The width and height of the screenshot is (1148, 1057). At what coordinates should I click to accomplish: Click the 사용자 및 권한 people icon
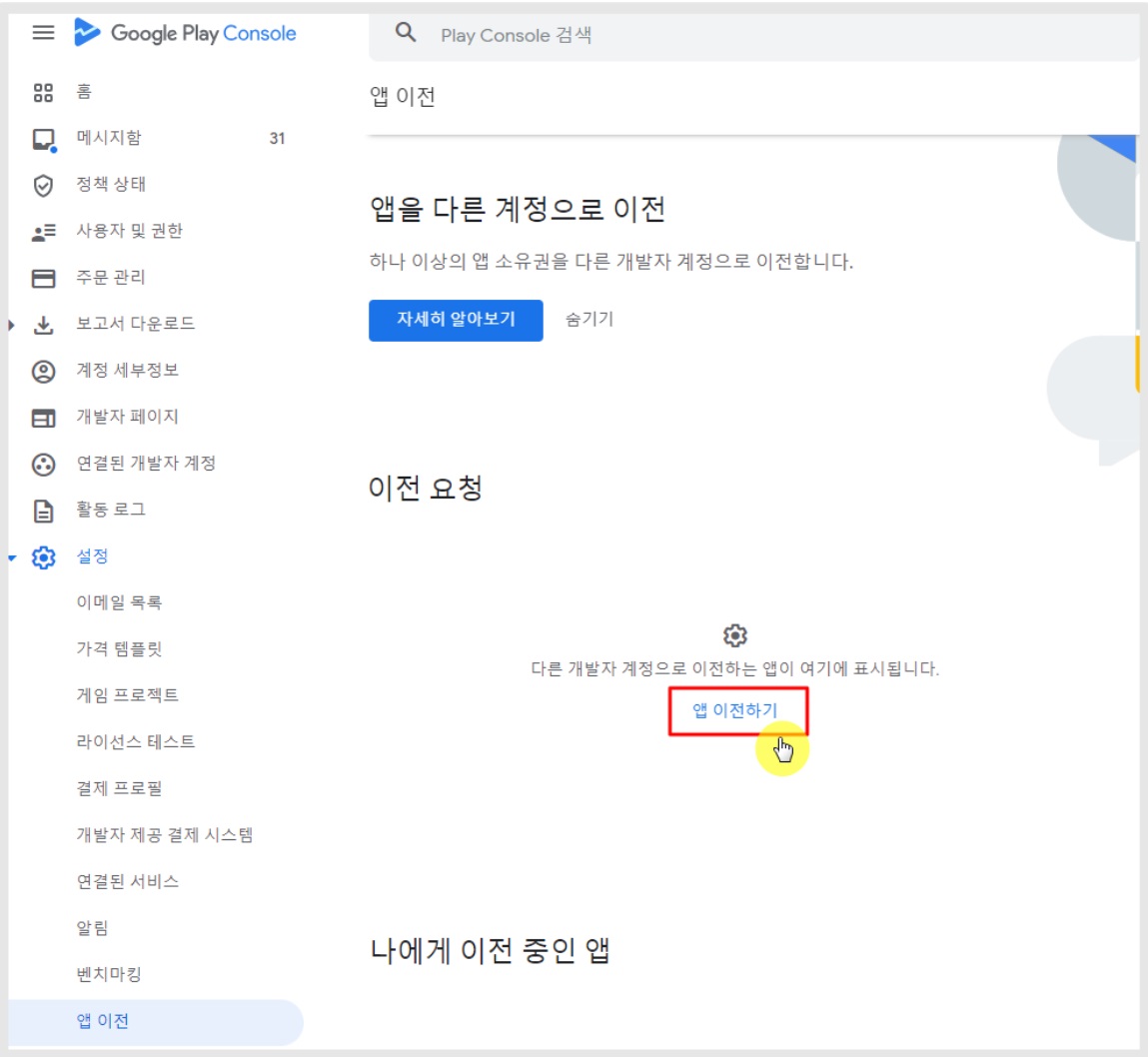44,232
